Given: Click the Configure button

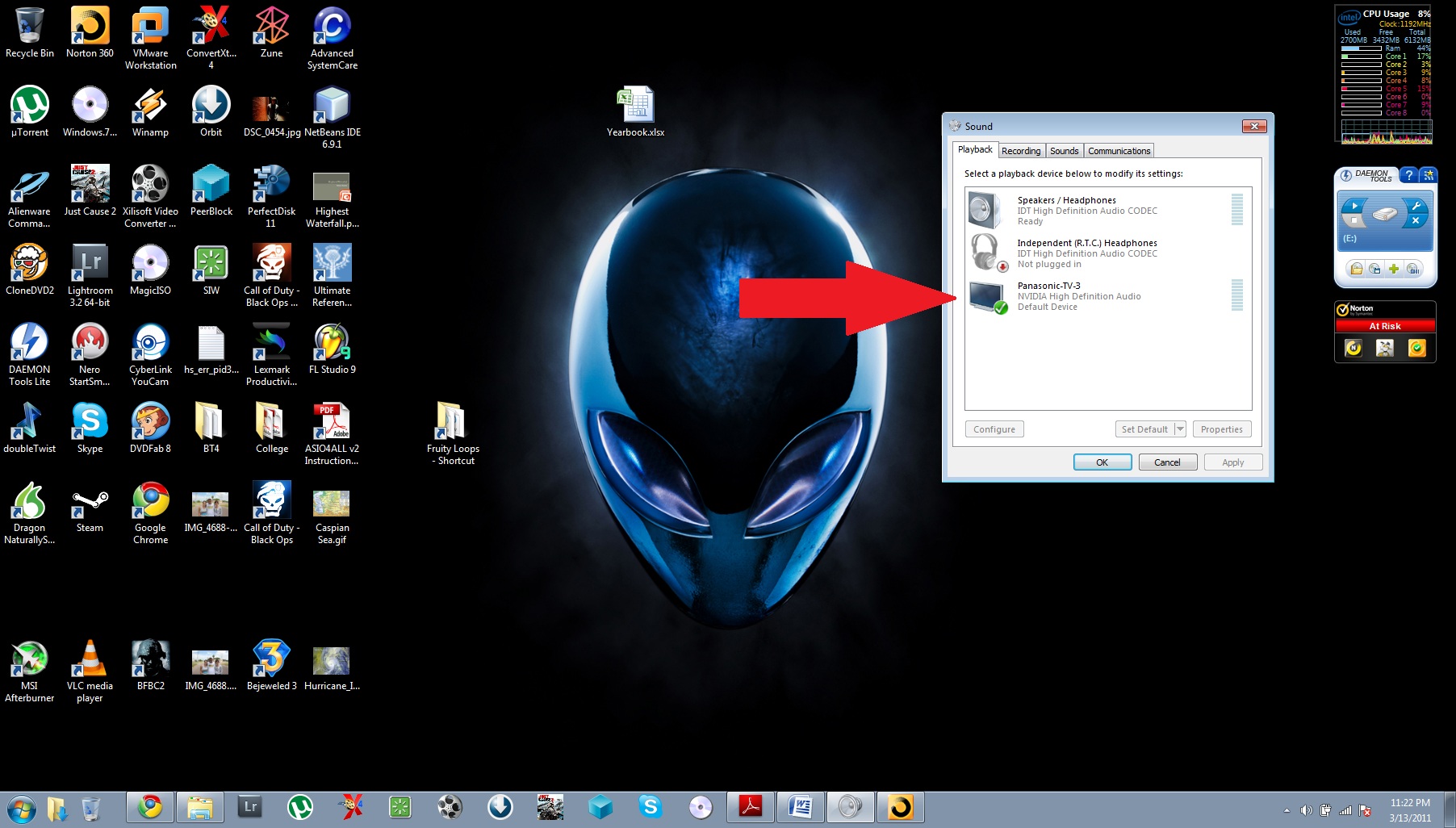Looking at the screenshot, I should pyautogui.click(x=994, y=429).
